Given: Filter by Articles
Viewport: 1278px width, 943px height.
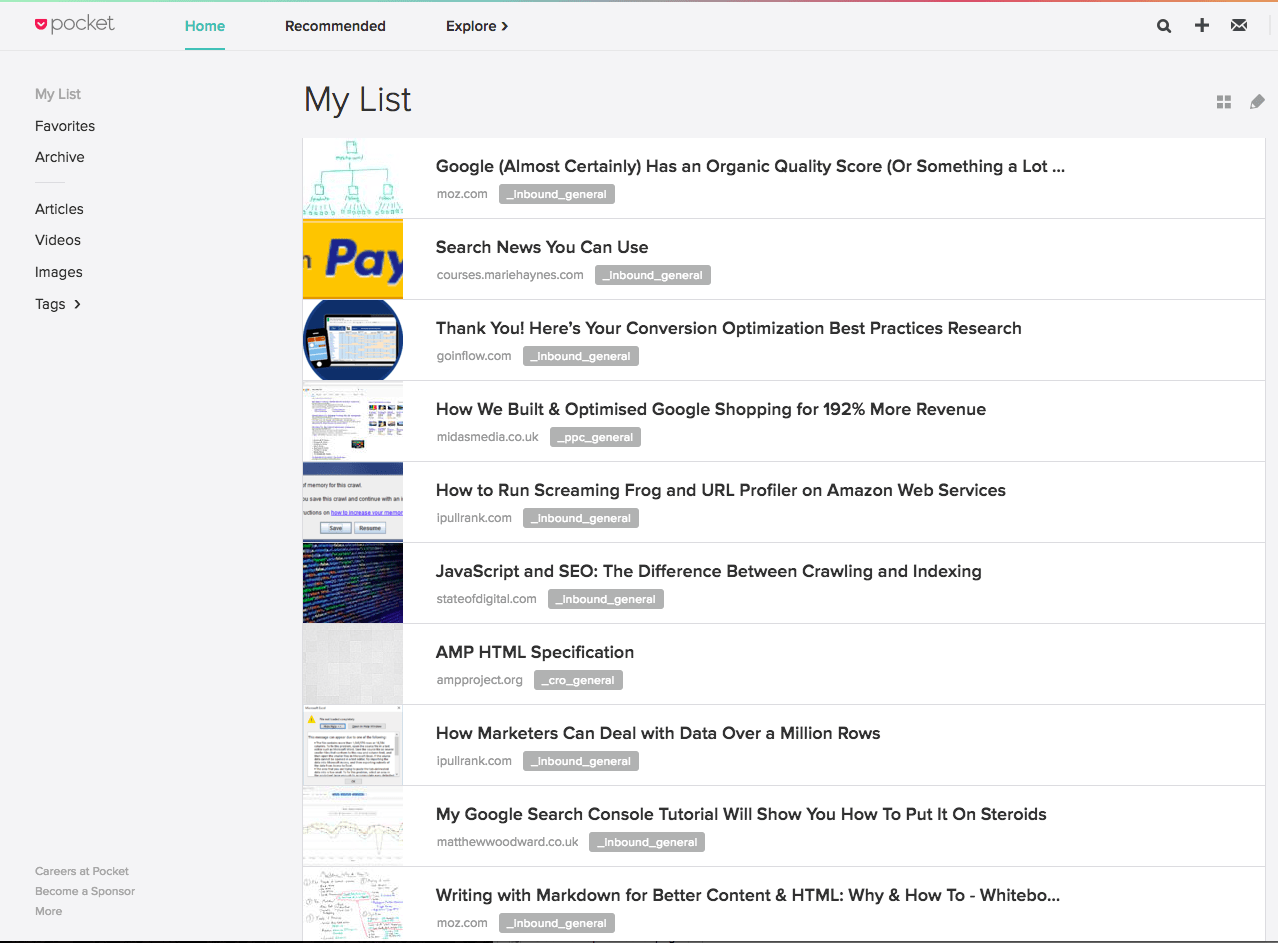Looking at the screenshot, I should pyautogui.click(x=59, y=209).
